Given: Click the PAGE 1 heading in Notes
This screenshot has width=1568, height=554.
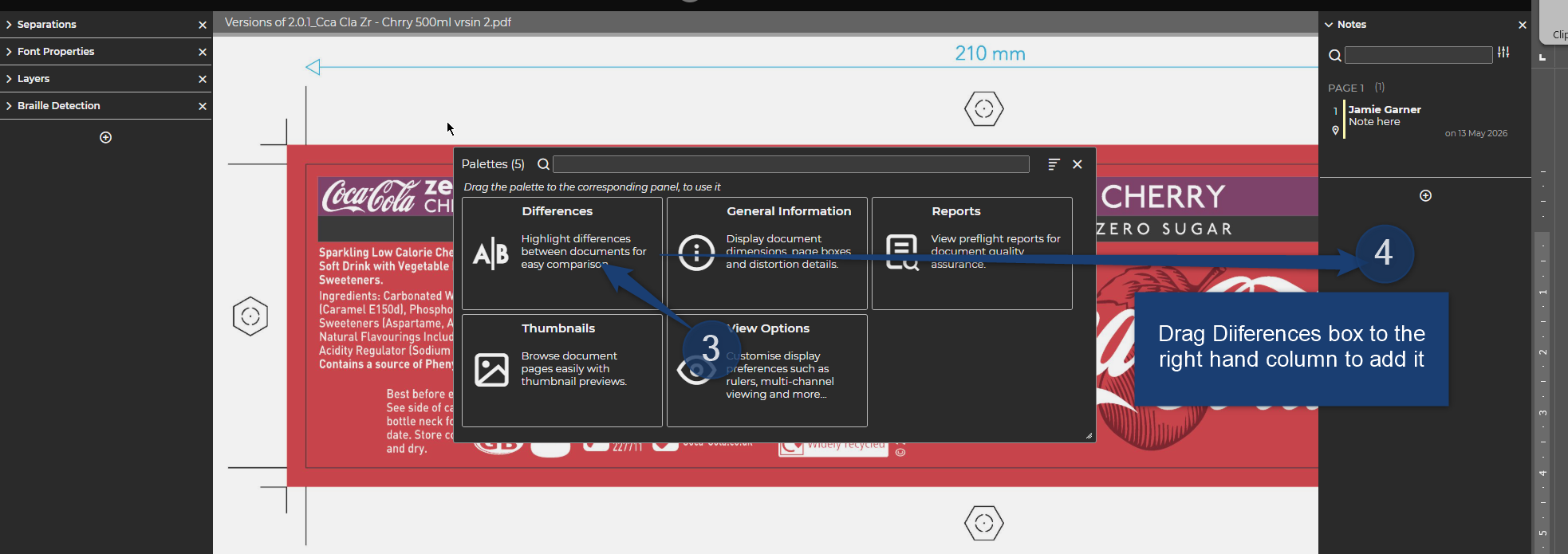Looking at the screenshot, I should (1346, 88).
